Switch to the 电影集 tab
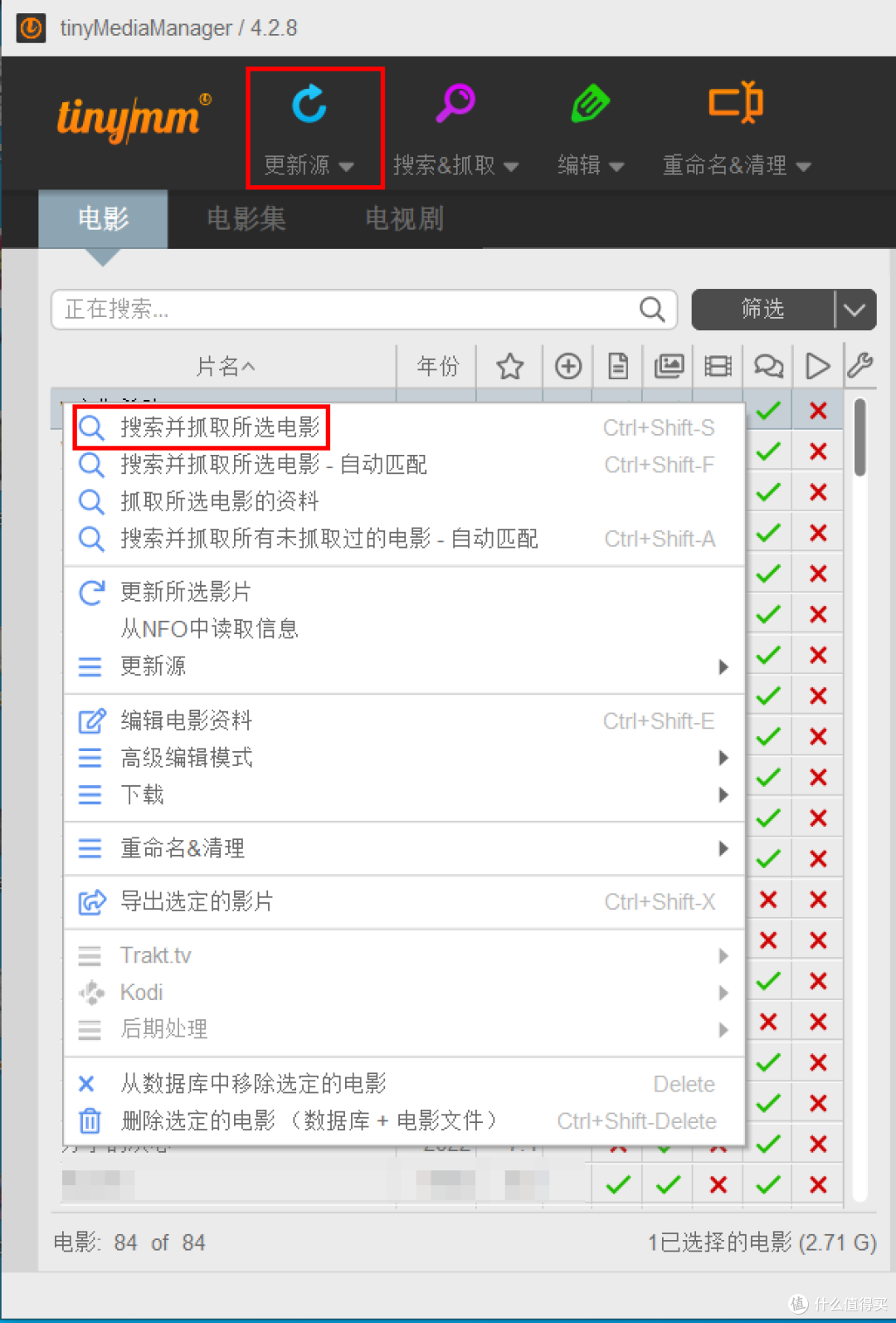The image size is (896, 1323). (x=246, y=219)
